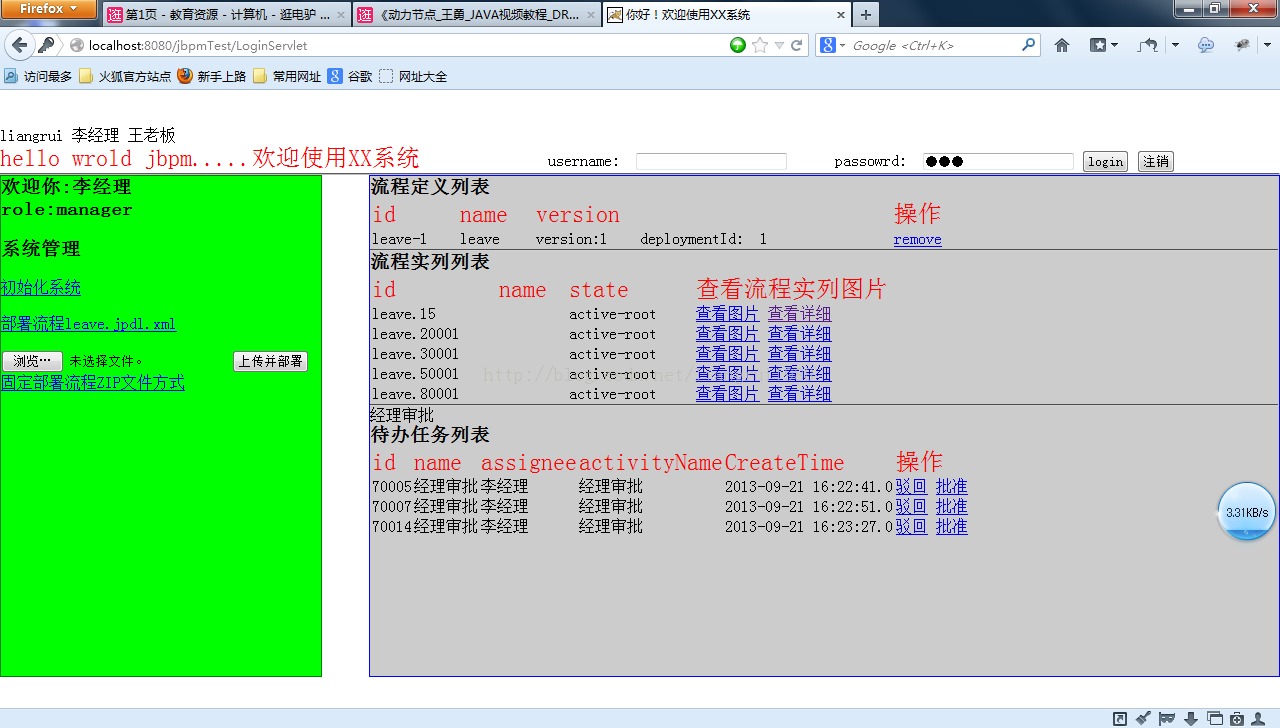Go to the Firefox home page icon

(1062, 45)
